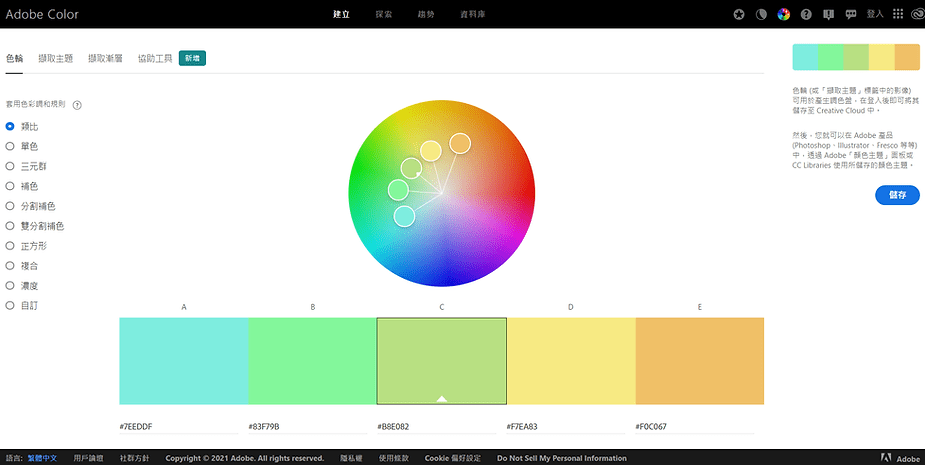Click the 新增 badge button
Image resolution: width=925 pixels, height=465 pixels.
pos(192,58)
